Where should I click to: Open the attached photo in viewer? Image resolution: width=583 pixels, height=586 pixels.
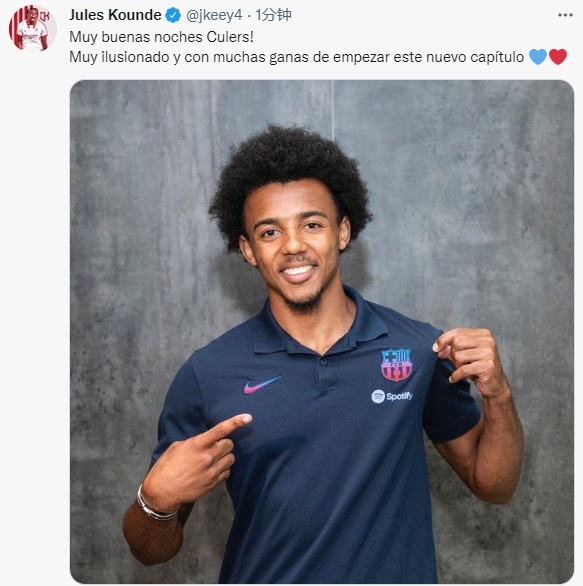click(322, 331)
